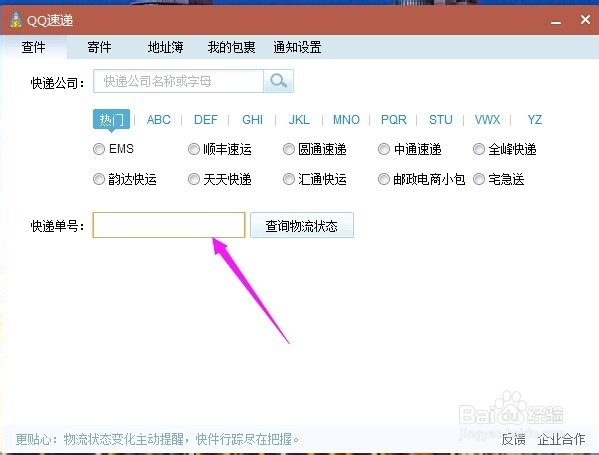Choose the 宅急送 option
Image resolution: width=599 pixels, height=455 pixels.
(479, 179)
